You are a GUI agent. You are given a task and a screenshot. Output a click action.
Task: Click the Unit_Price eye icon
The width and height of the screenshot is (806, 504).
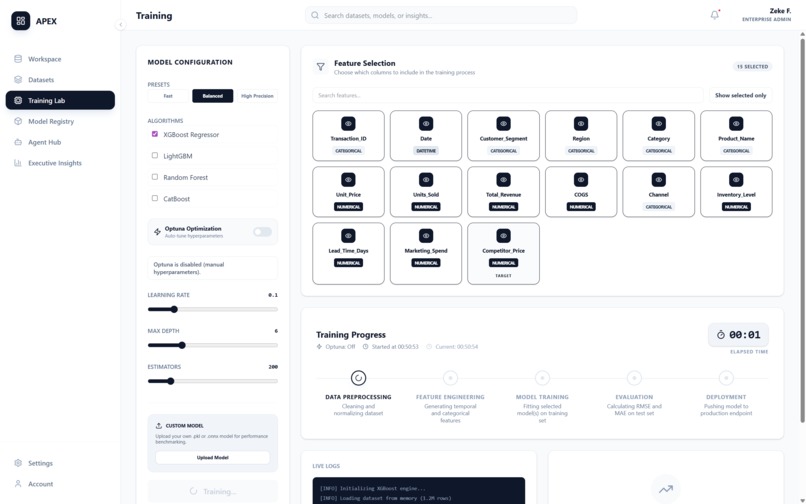[x=348, y=180]
